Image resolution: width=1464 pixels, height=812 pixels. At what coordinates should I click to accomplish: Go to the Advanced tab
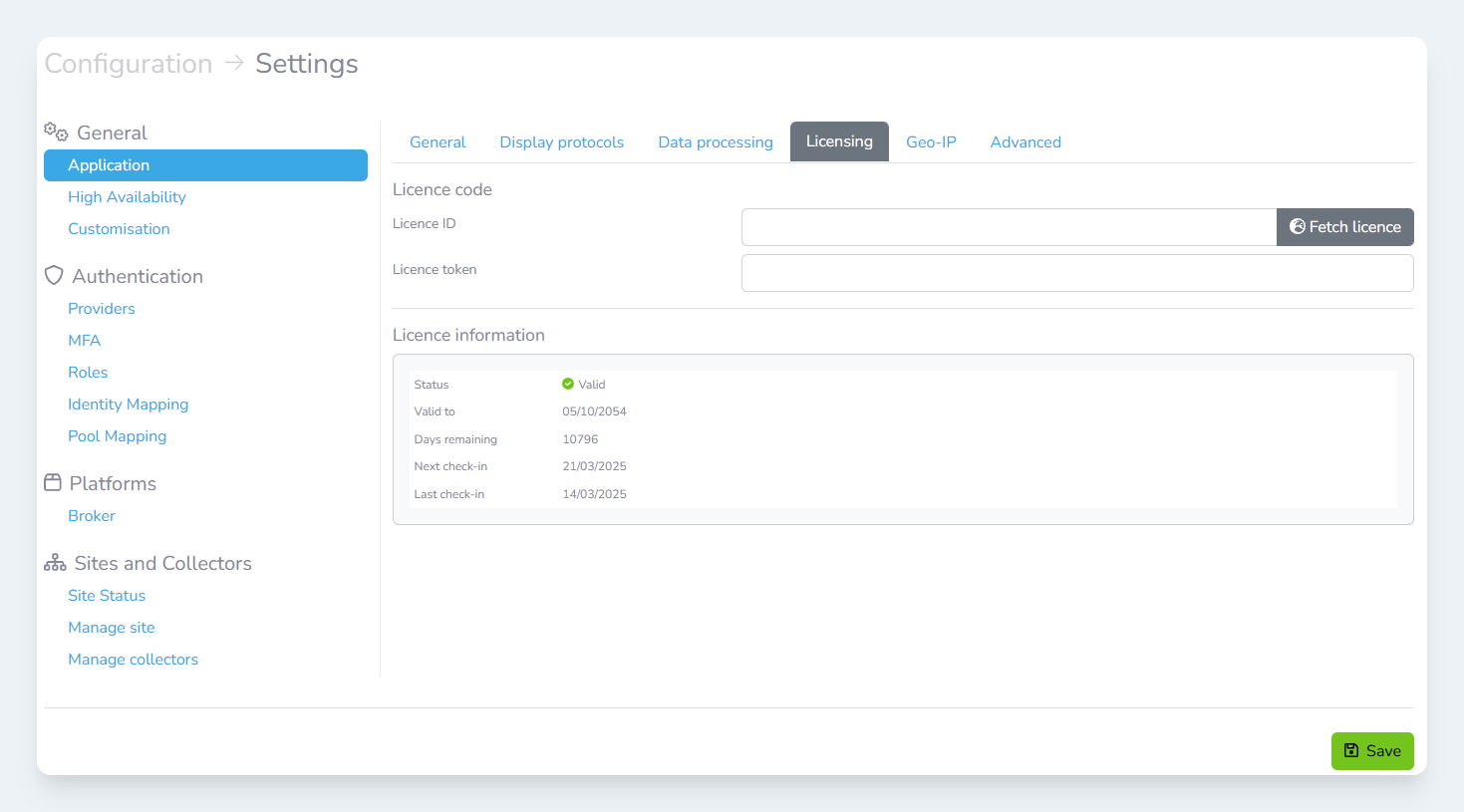pyautogui.click(x=1025, y=142)
